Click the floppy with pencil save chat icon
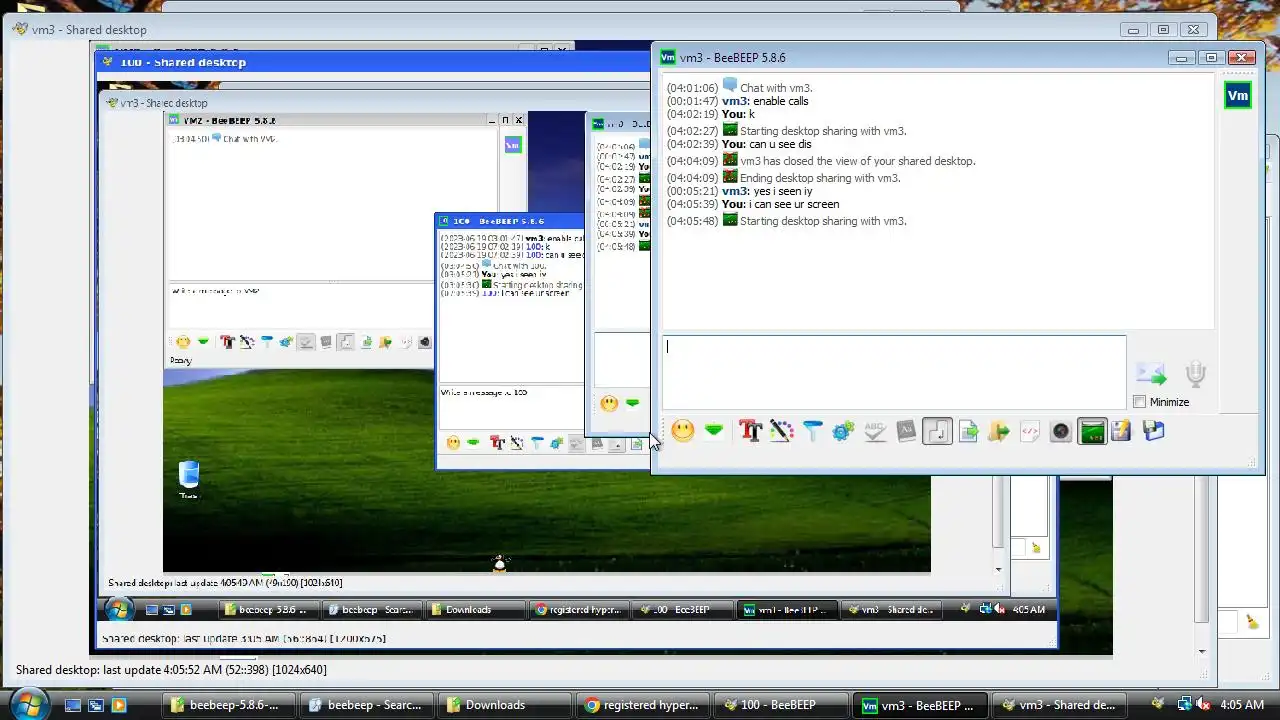1280x720 pixels. 1121,431
